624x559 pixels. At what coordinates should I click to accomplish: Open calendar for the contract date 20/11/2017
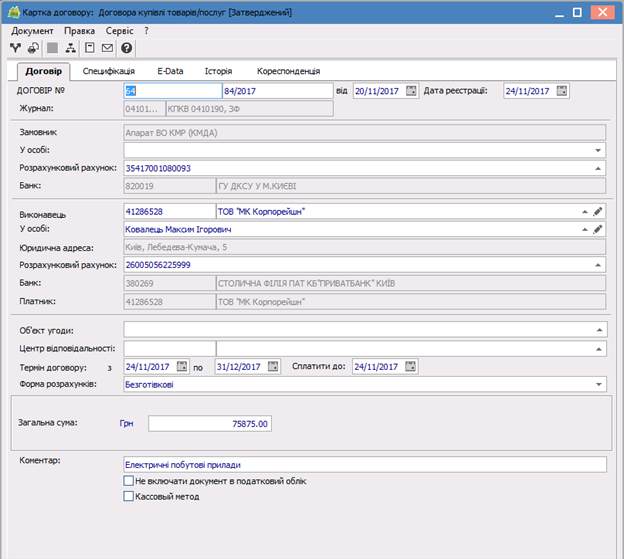pyautogui.click(x=410, y=91)
